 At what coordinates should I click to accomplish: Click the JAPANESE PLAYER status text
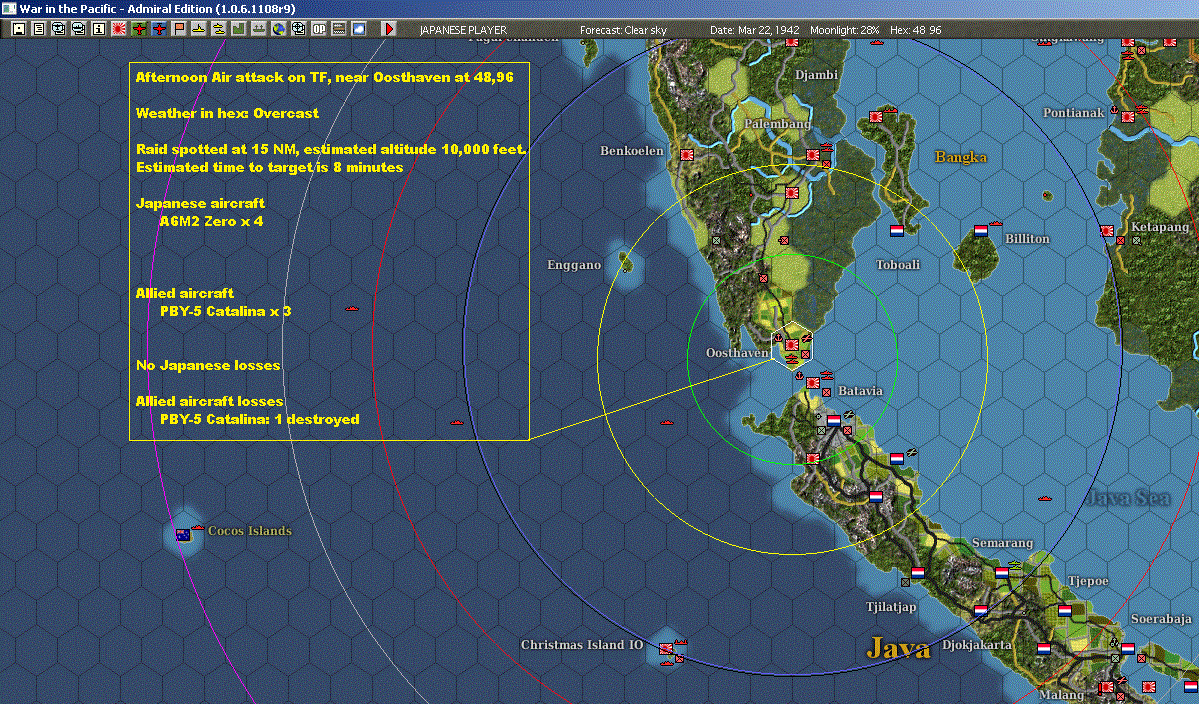463,30
